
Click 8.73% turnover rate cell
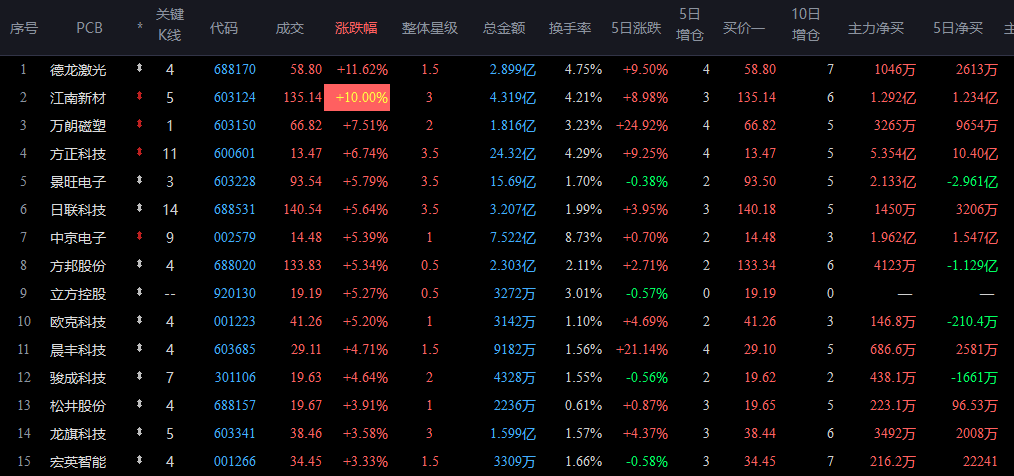[x=583, y=238]
